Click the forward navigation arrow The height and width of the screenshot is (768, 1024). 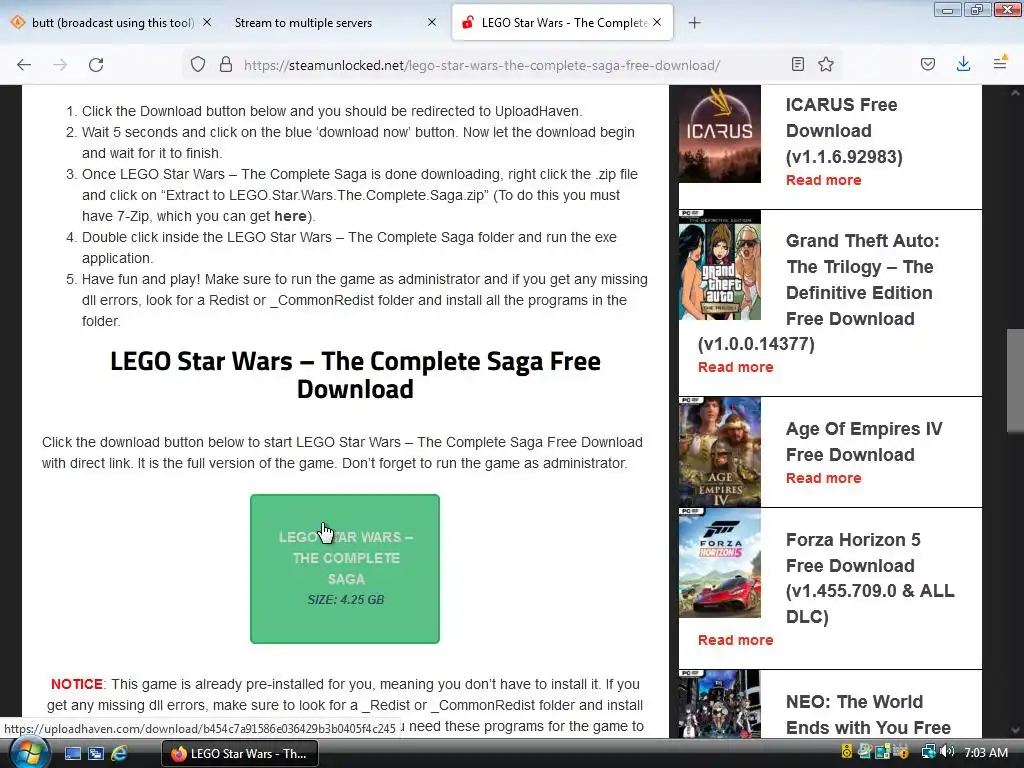60,65
